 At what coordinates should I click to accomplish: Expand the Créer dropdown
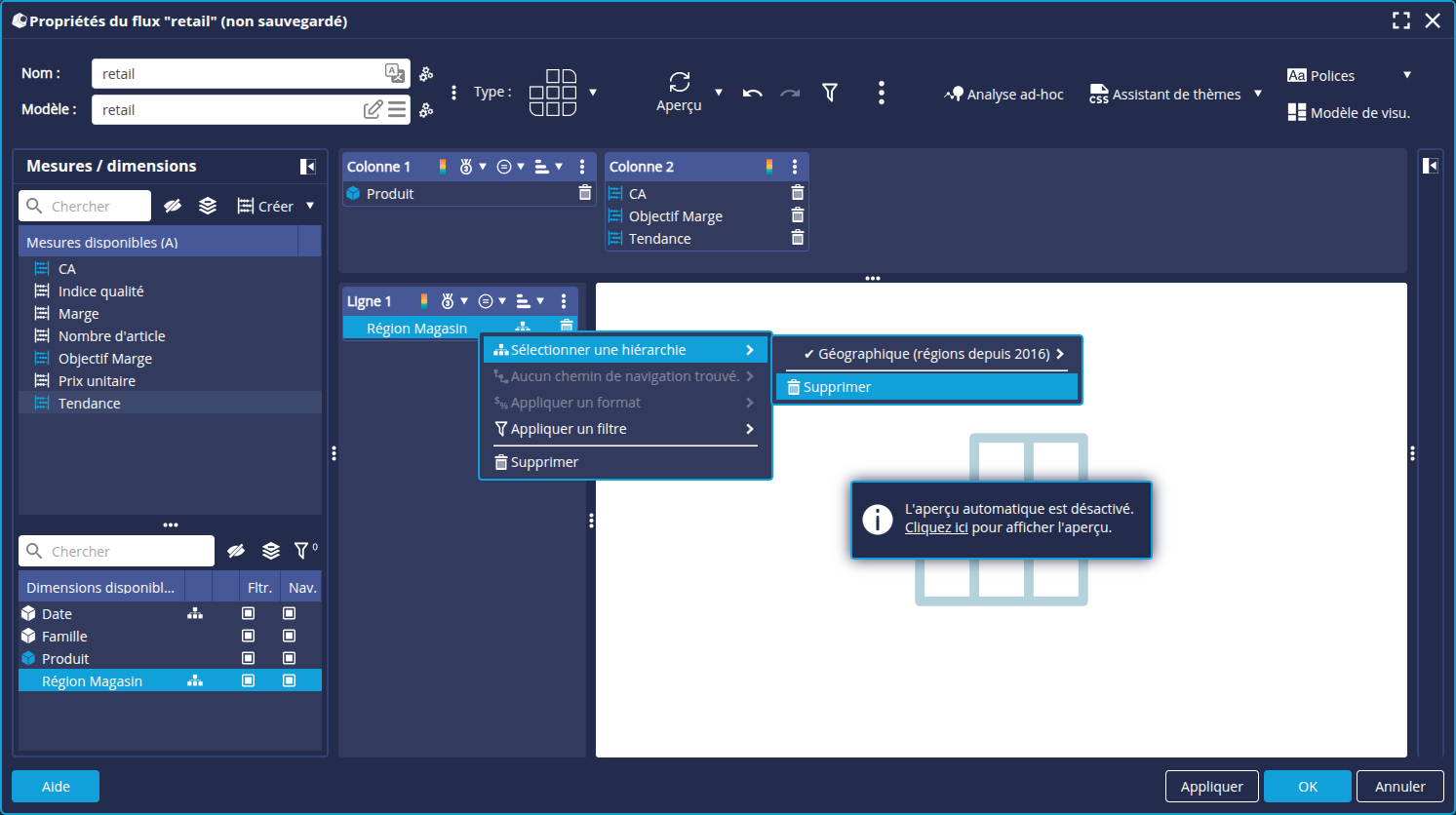pos(310,206)
